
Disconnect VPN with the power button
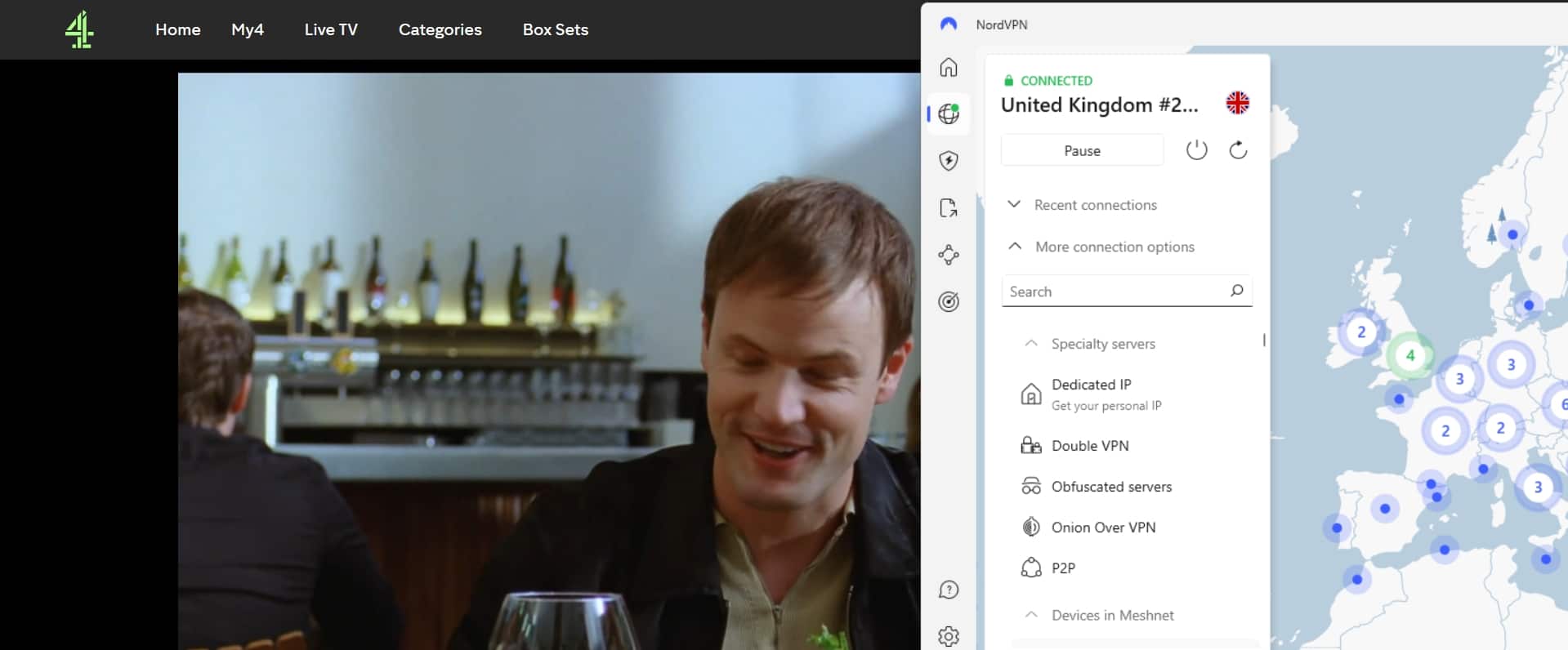1196,150
